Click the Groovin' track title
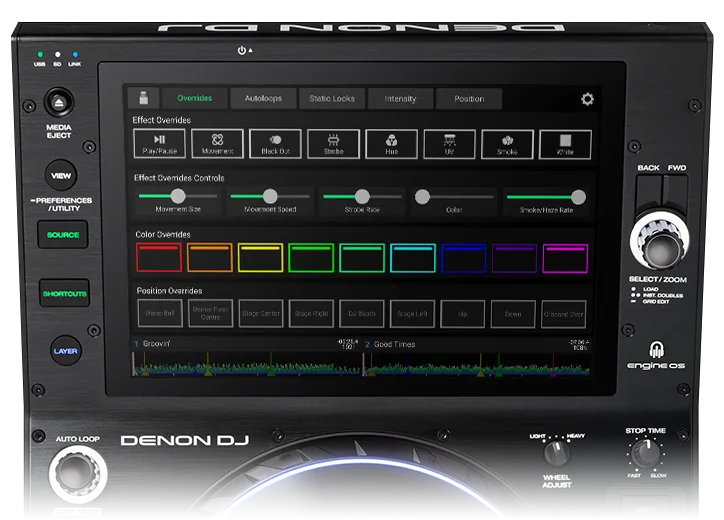The width and height of the screenshot is (724, 520). pos(157,344)
